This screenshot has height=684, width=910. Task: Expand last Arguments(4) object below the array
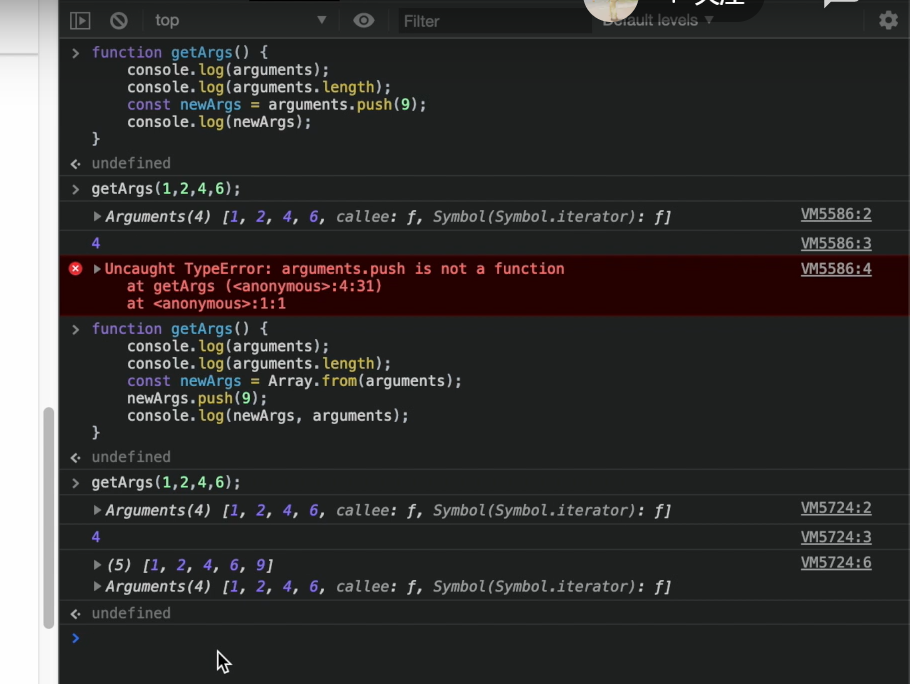(98, 587)
